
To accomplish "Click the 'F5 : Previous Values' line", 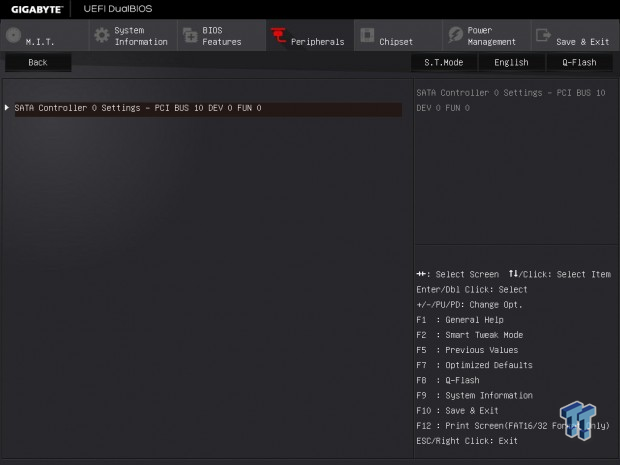I will pos(467,350).
